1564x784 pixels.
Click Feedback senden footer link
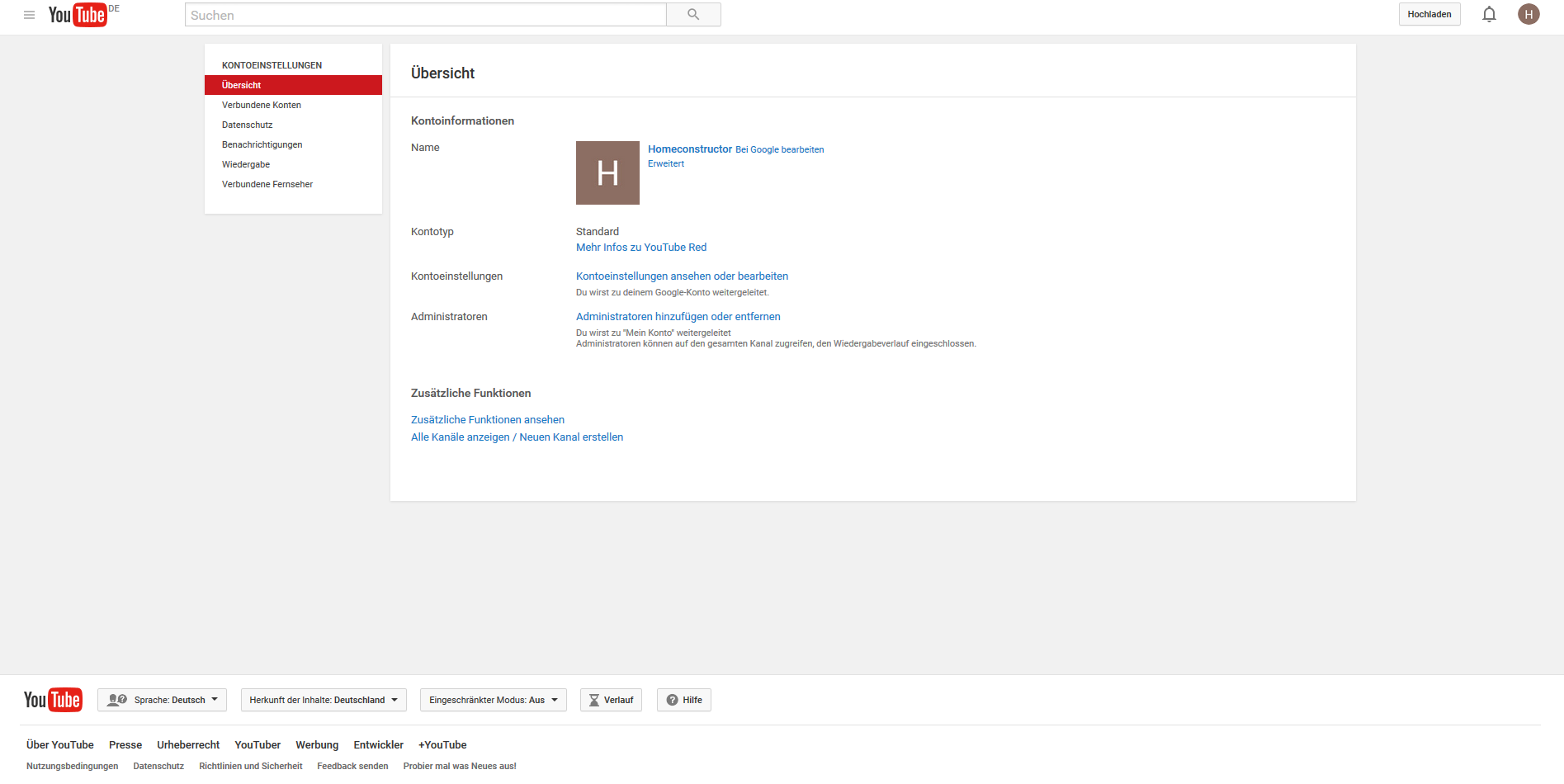point(352,767)
